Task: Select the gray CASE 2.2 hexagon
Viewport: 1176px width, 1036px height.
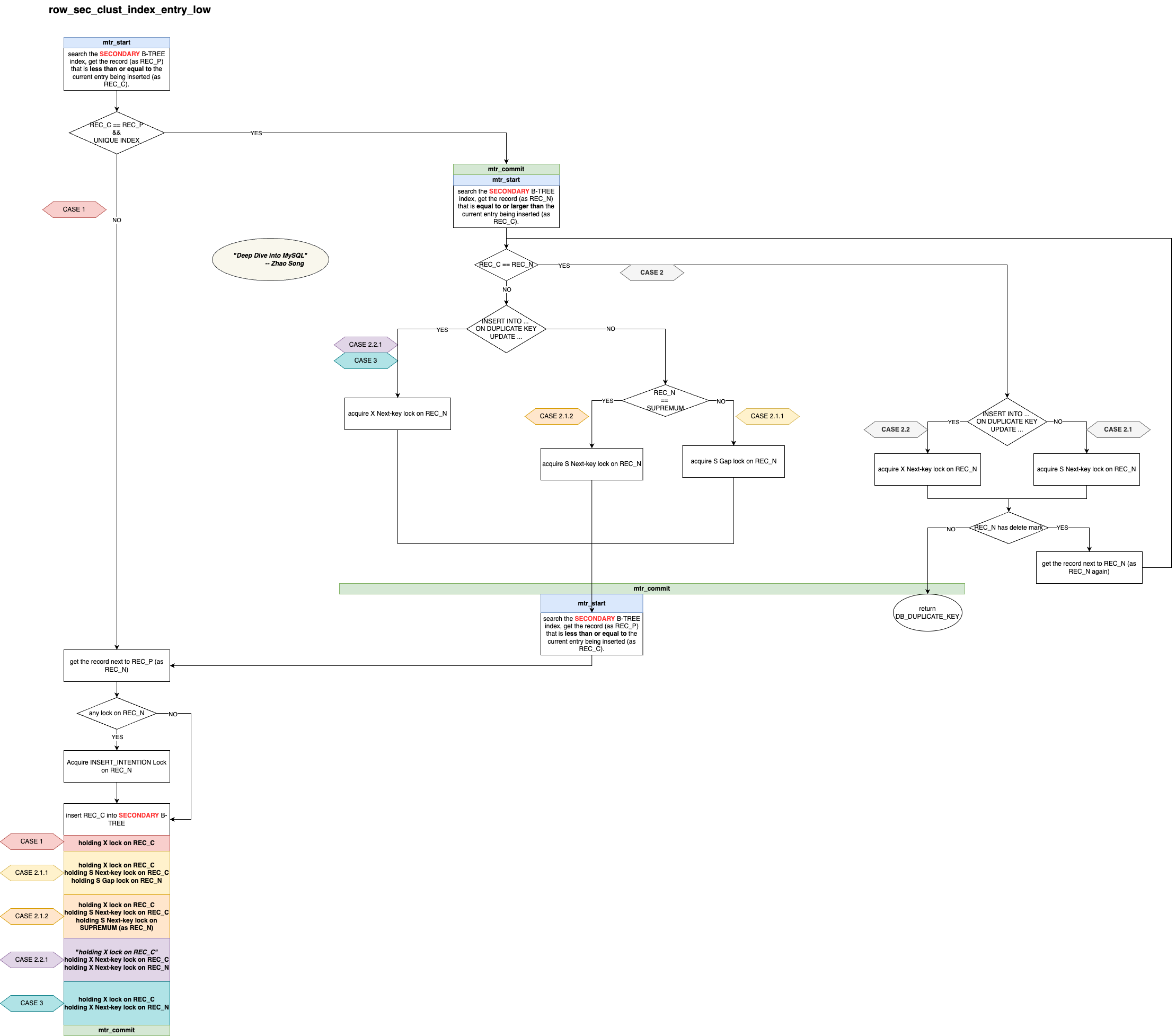Action: point(895,429)
